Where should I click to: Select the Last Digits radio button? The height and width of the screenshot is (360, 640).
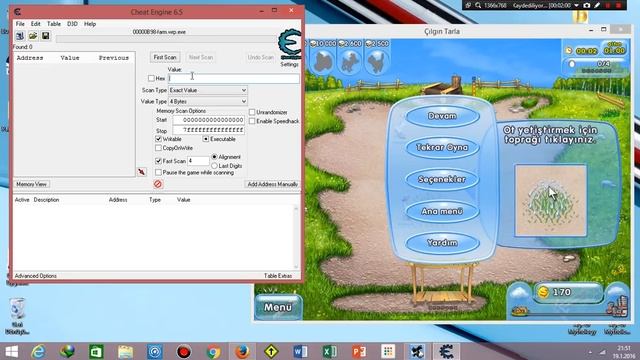click(214, 166)
